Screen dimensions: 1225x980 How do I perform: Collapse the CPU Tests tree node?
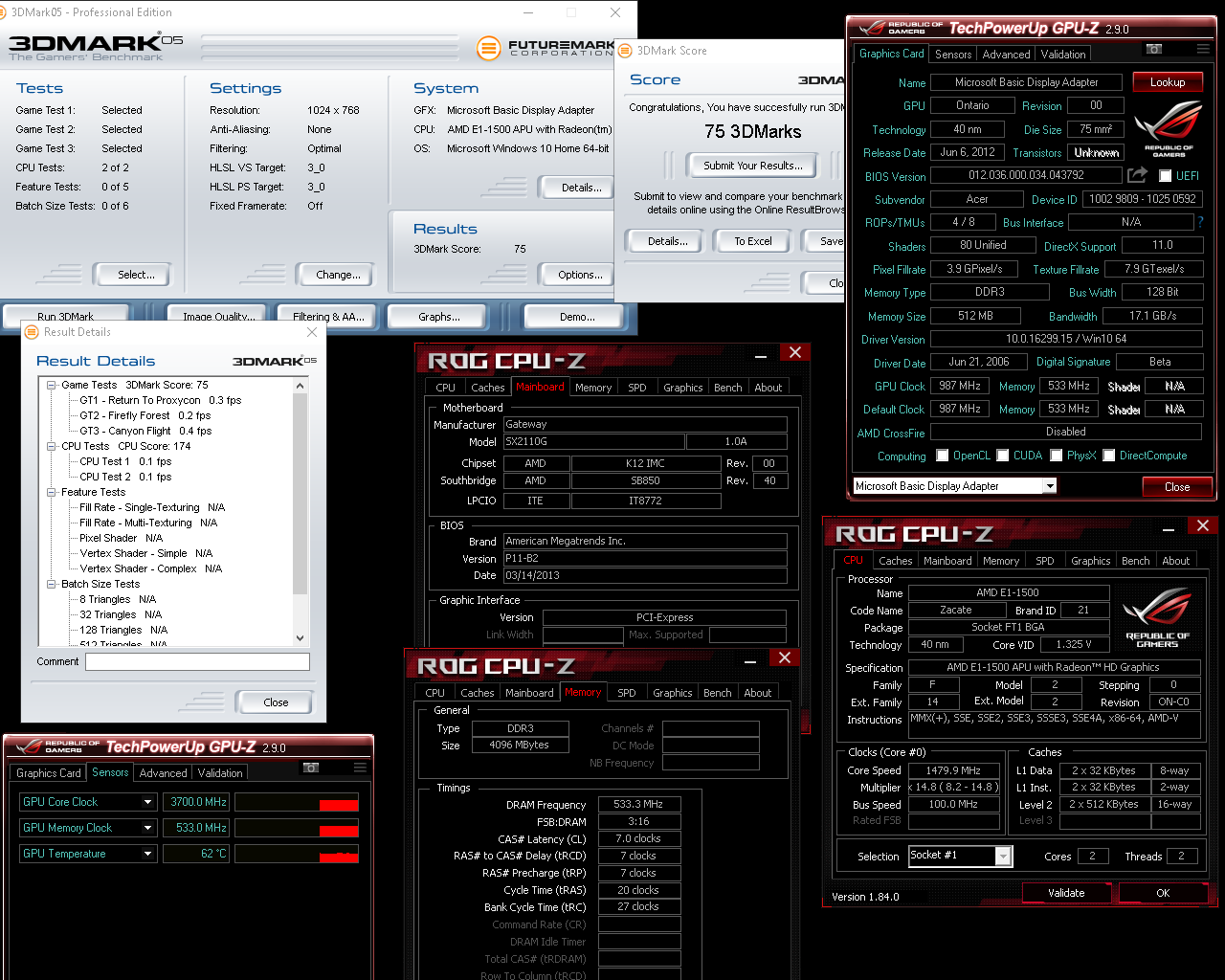tap(52, 446)
